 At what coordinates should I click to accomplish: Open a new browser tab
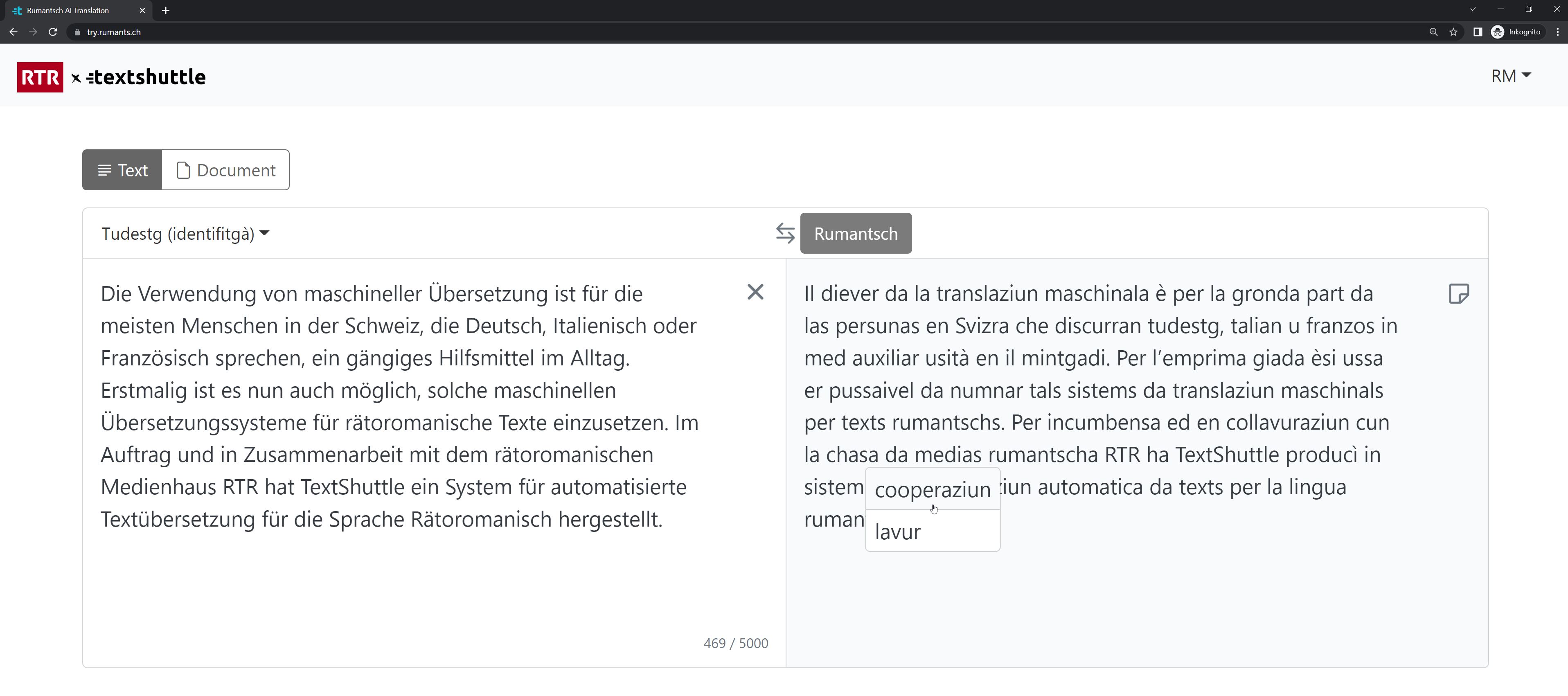coord(166,10)
